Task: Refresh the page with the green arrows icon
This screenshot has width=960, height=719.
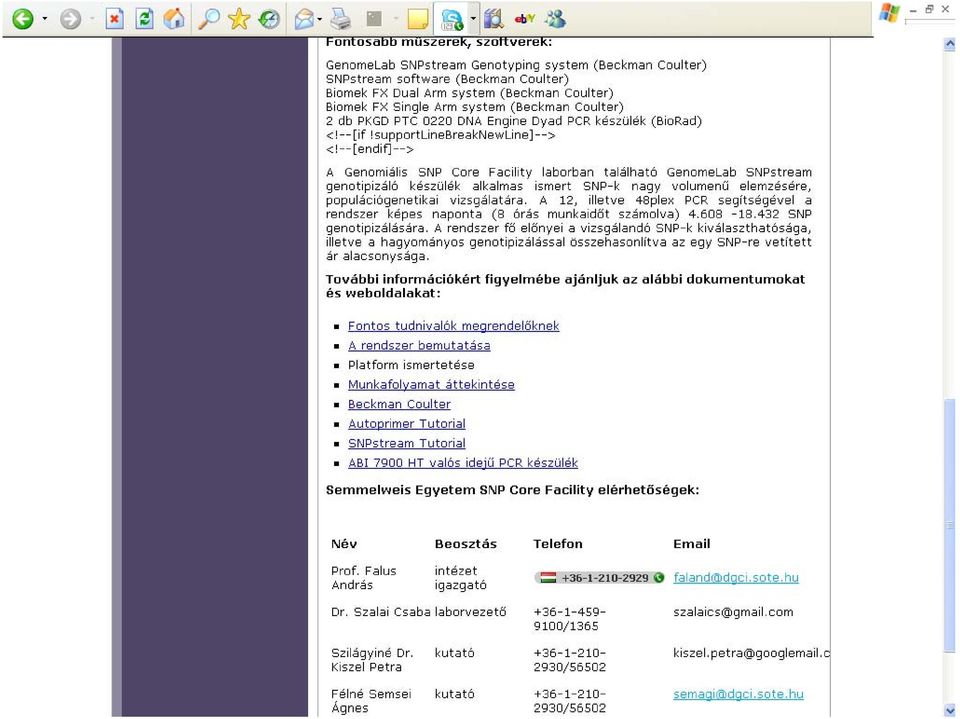Action: click(x=144, y=19)
